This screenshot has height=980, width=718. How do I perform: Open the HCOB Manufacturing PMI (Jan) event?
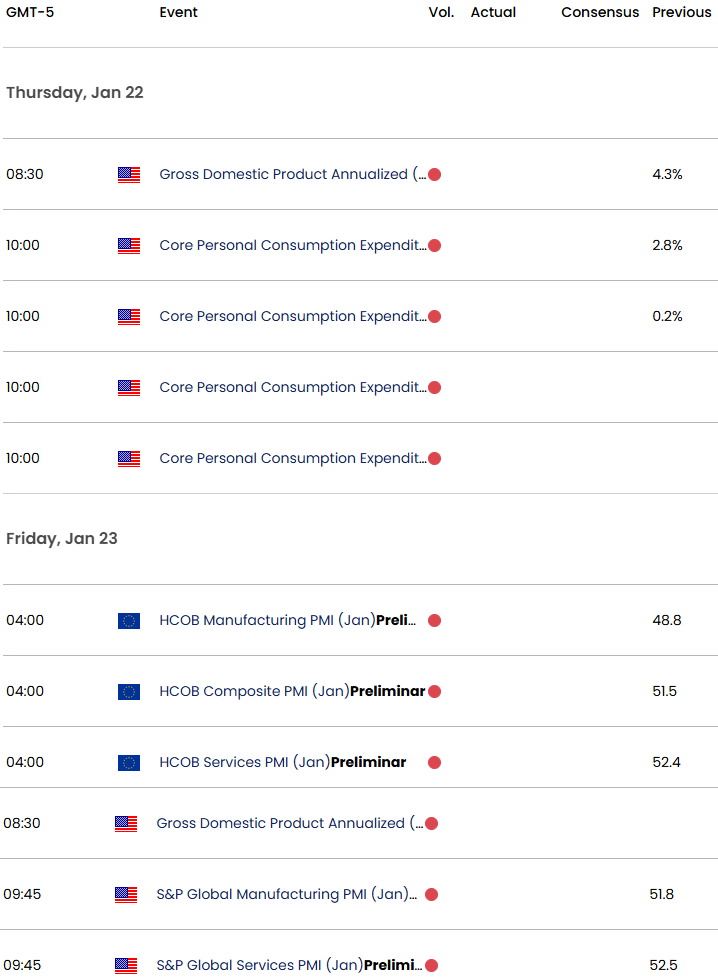pyautogui.click(x=287, y=620)
